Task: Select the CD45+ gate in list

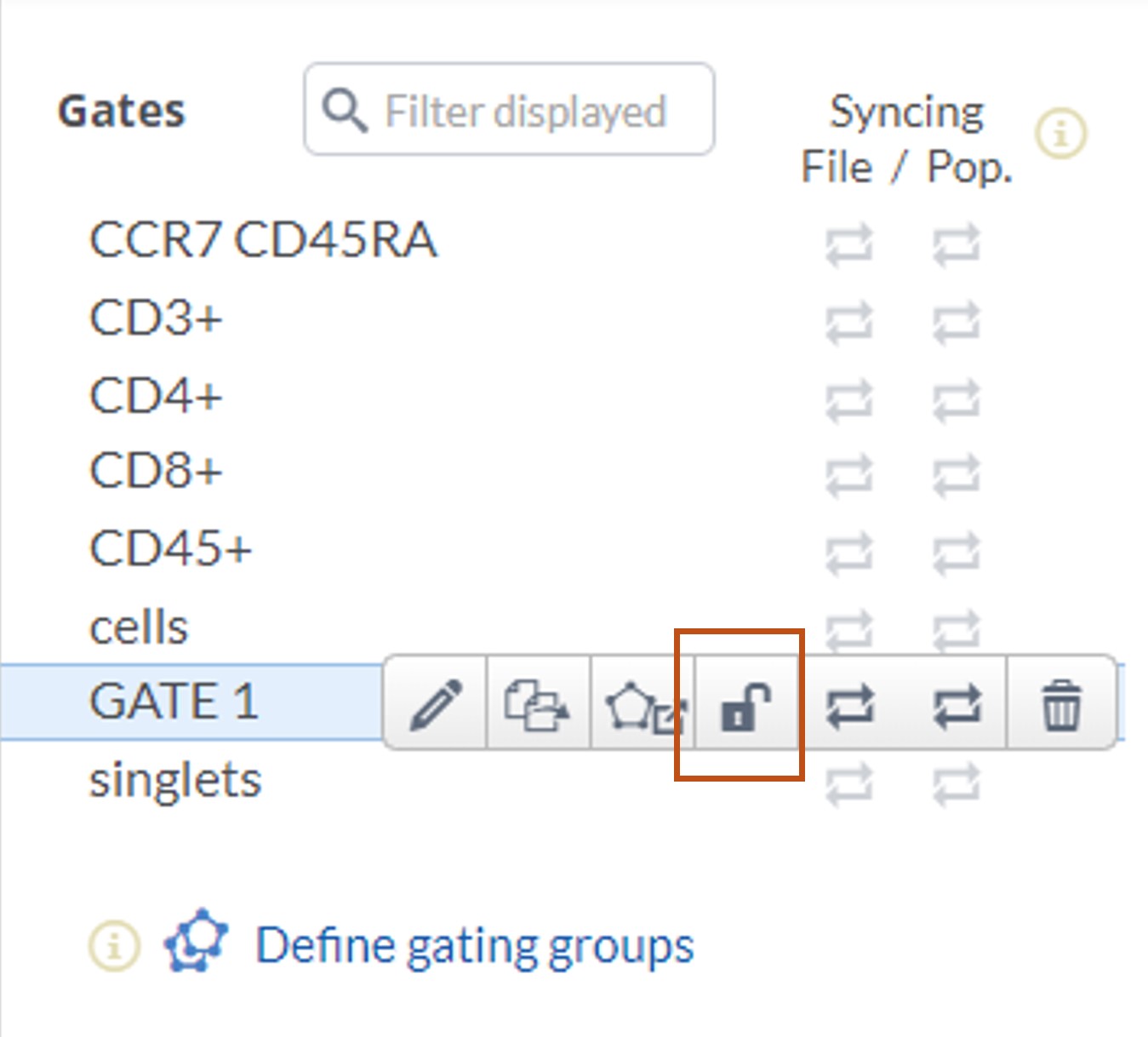Action: coord(170,548)
